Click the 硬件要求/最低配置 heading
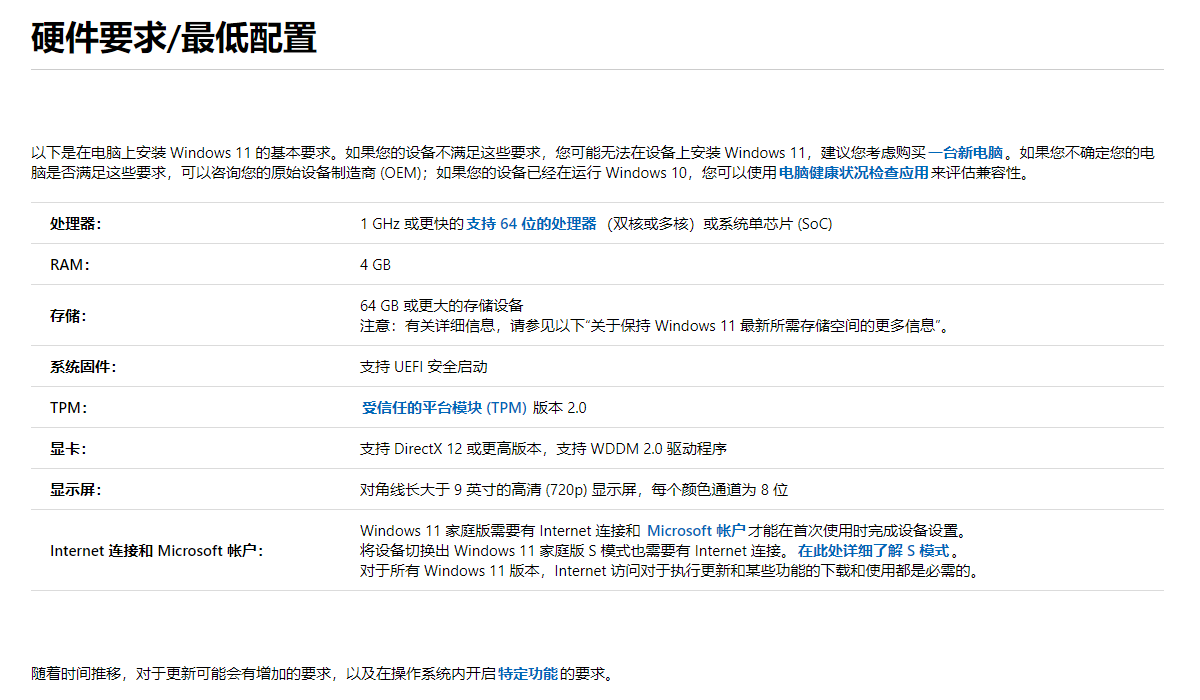 (174, 38)
